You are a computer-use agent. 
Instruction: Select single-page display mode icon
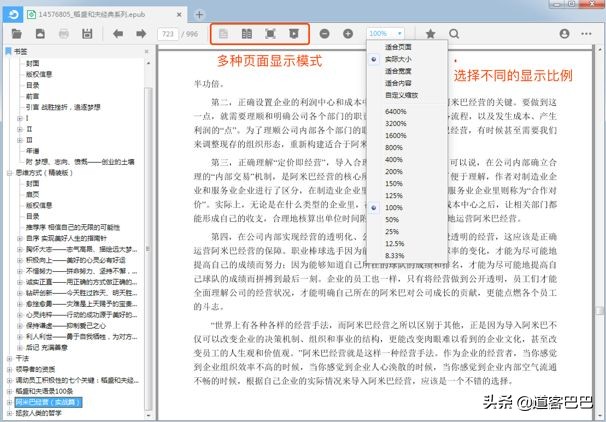(x=223, y=34)
